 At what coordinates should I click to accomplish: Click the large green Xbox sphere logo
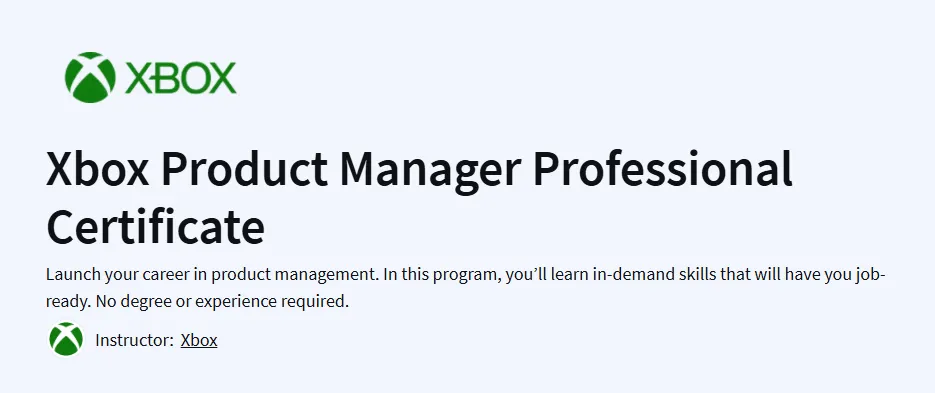[90, 78]
